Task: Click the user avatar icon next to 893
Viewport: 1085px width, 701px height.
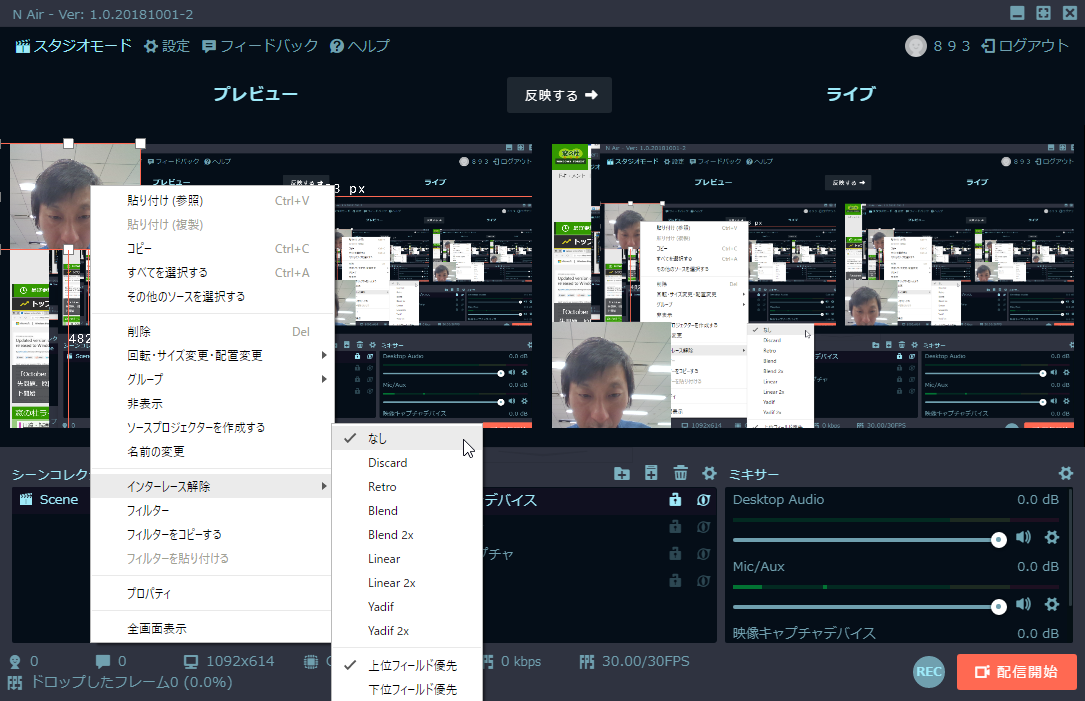Action: pos(915,46)
